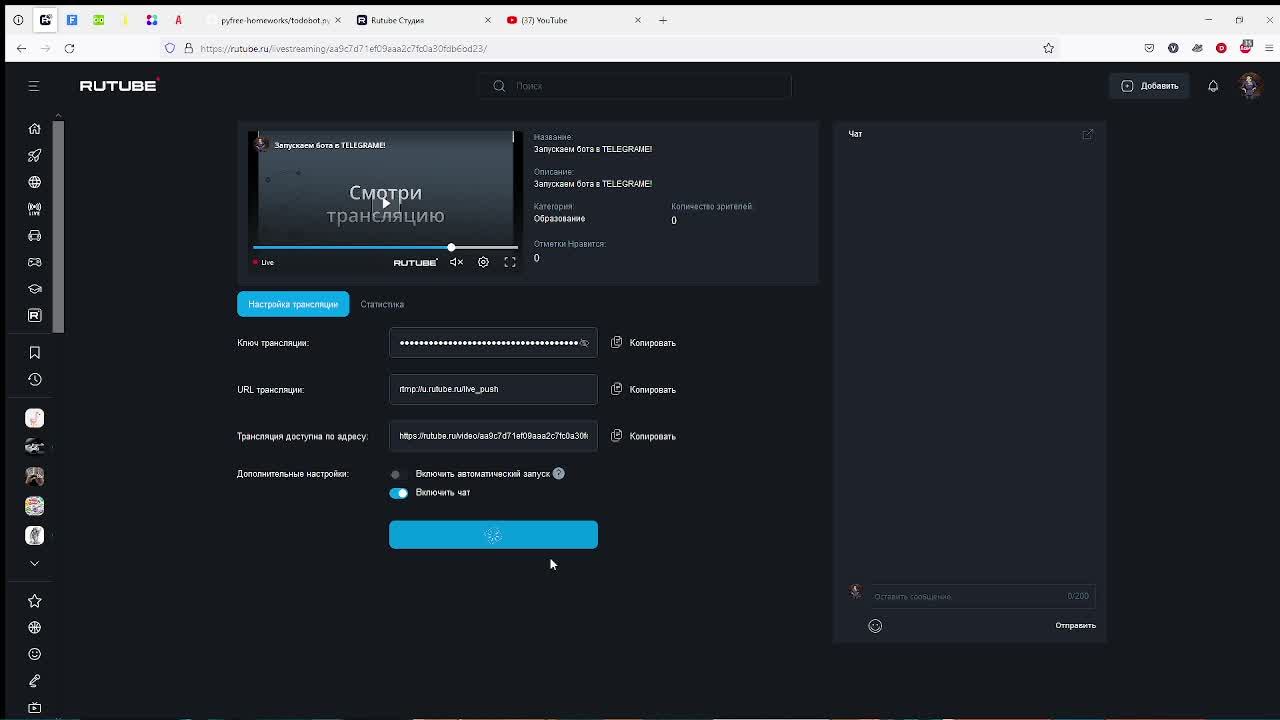Screen dimensions: 1280x720
Task: Reload the page in the browser
Action: tap(69, 48)
